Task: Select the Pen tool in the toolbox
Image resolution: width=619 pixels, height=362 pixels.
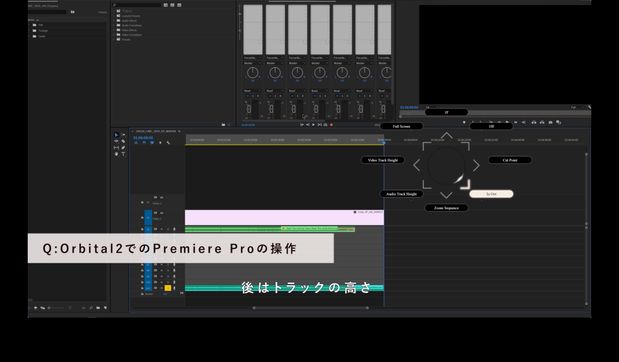Action: pos(123,148)
